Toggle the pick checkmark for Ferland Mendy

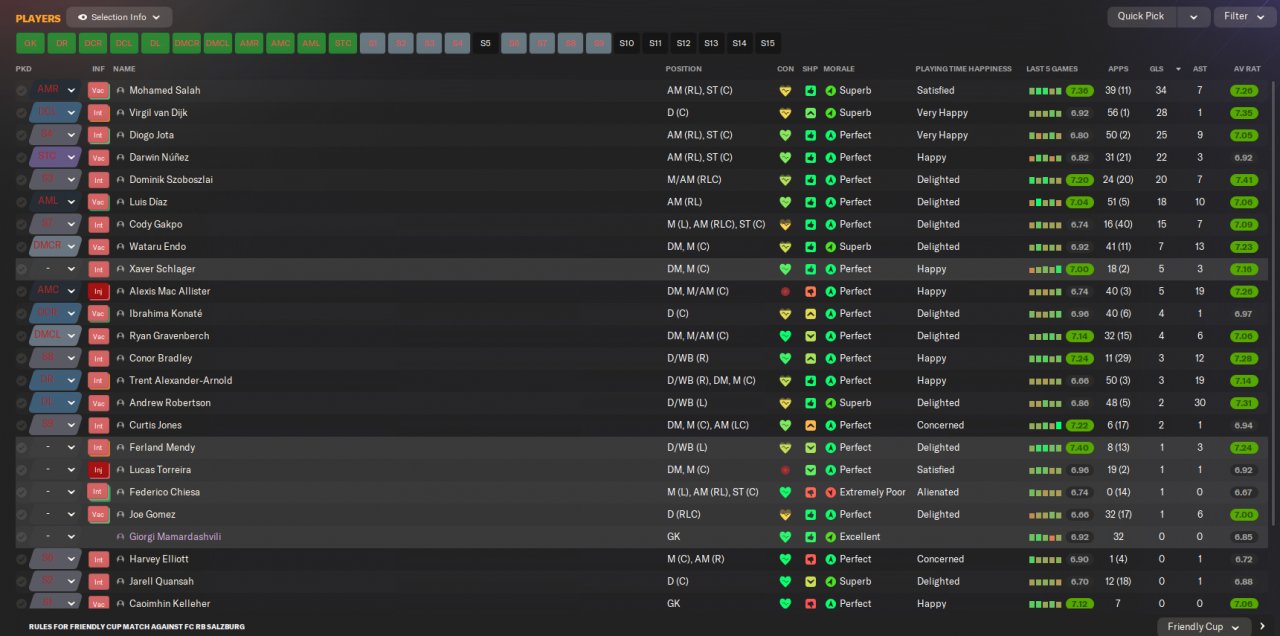click(x=21, y=447)
